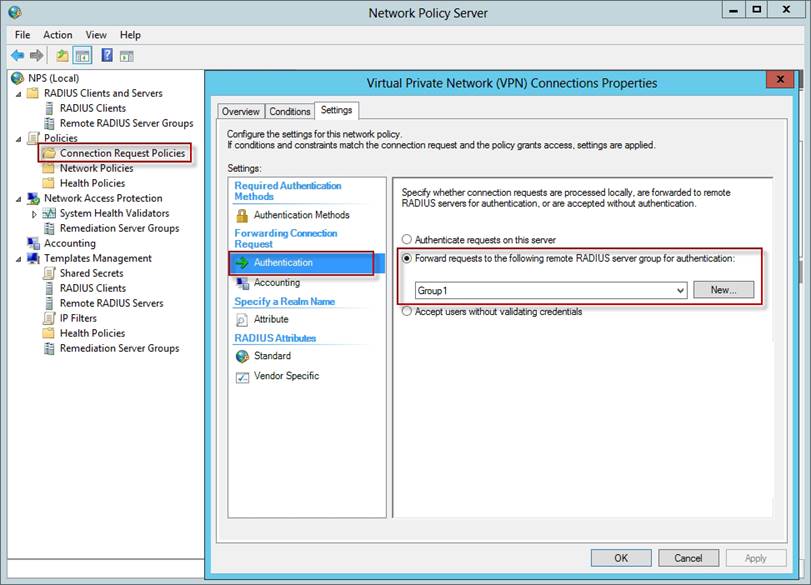Expand the System Health Validators node
This screenshot has height=585, width=811.
pos(35,213)
